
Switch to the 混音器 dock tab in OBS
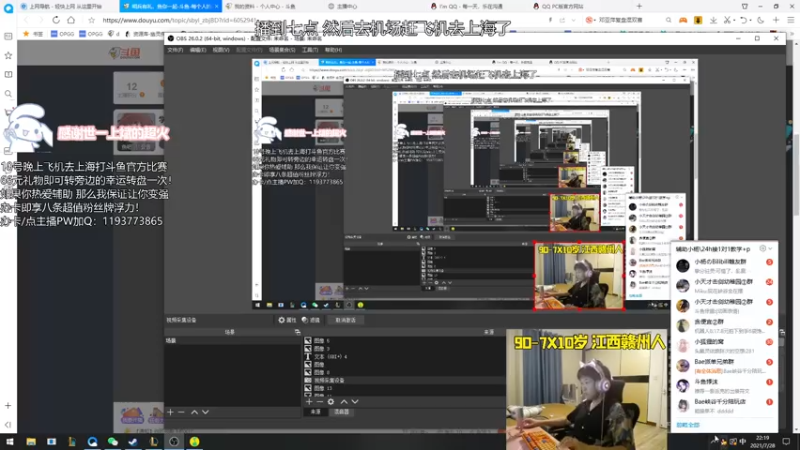coord(341,412)
